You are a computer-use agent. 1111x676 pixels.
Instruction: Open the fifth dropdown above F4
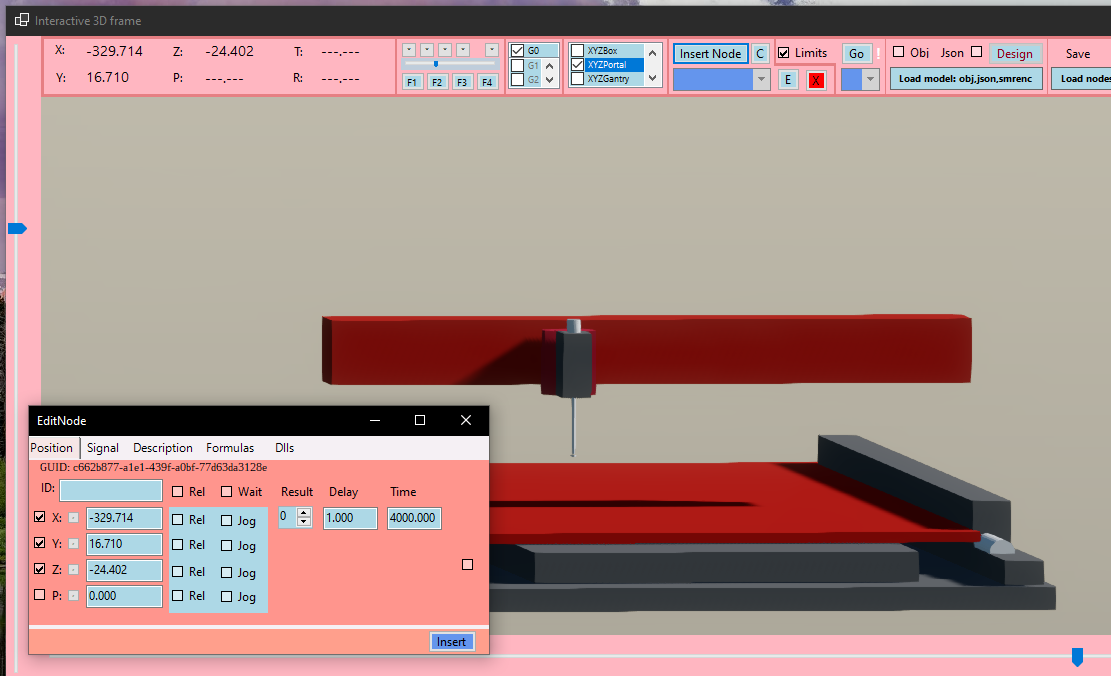coord(492,50)
